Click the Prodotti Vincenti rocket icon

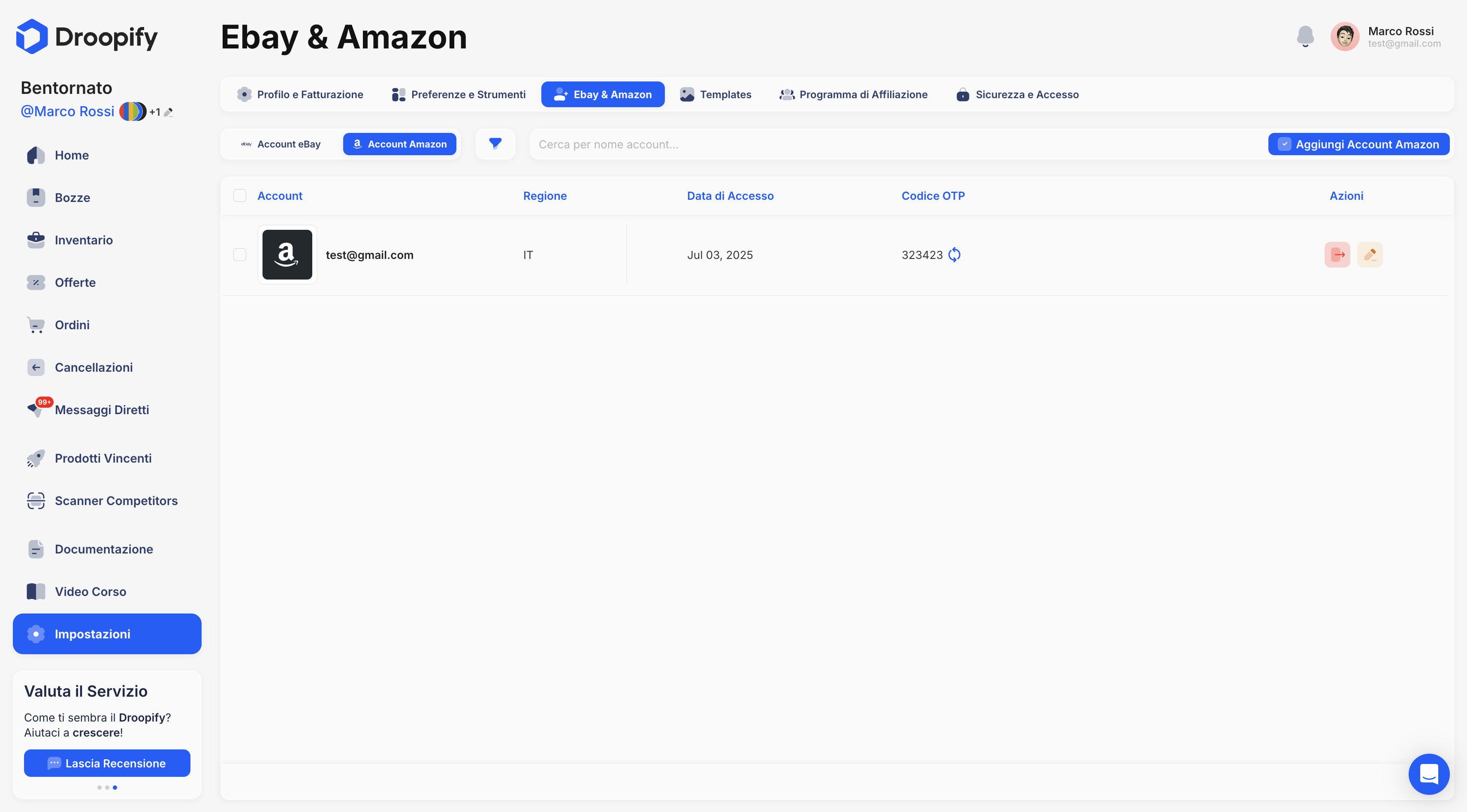36,458
